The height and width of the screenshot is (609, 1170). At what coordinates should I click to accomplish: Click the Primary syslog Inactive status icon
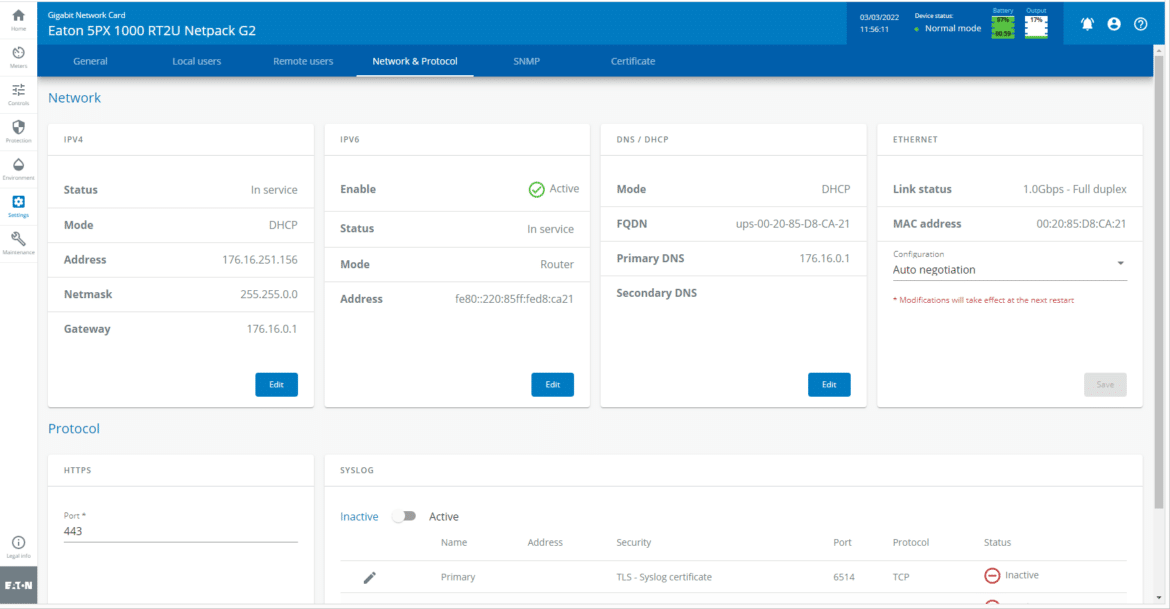pos(992,575)
